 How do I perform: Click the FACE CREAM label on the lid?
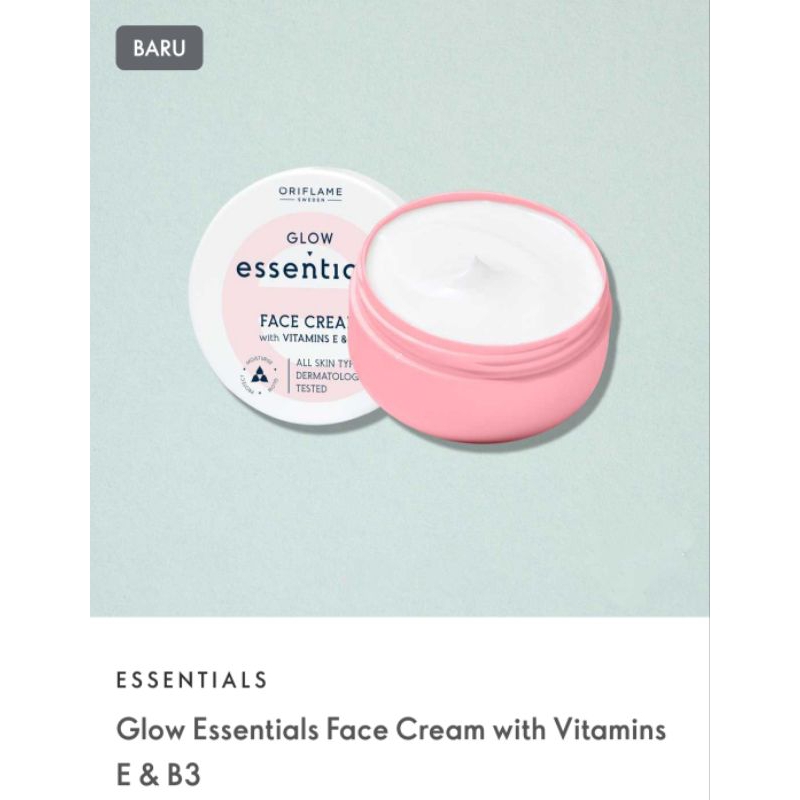click(306, 321)
